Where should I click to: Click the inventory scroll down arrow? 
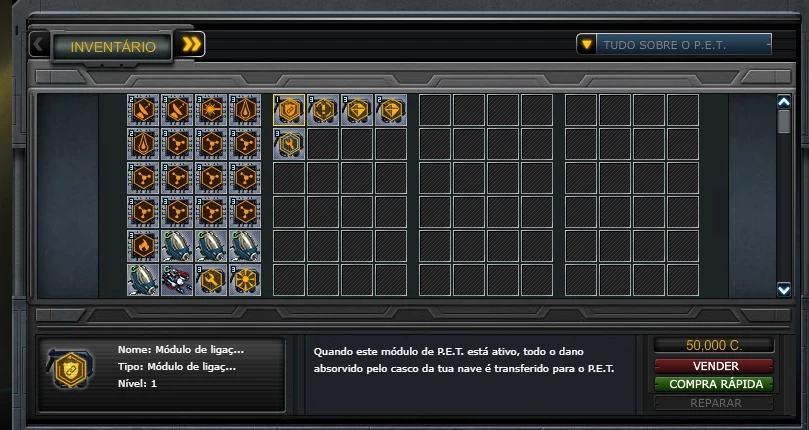click(784, 290)
